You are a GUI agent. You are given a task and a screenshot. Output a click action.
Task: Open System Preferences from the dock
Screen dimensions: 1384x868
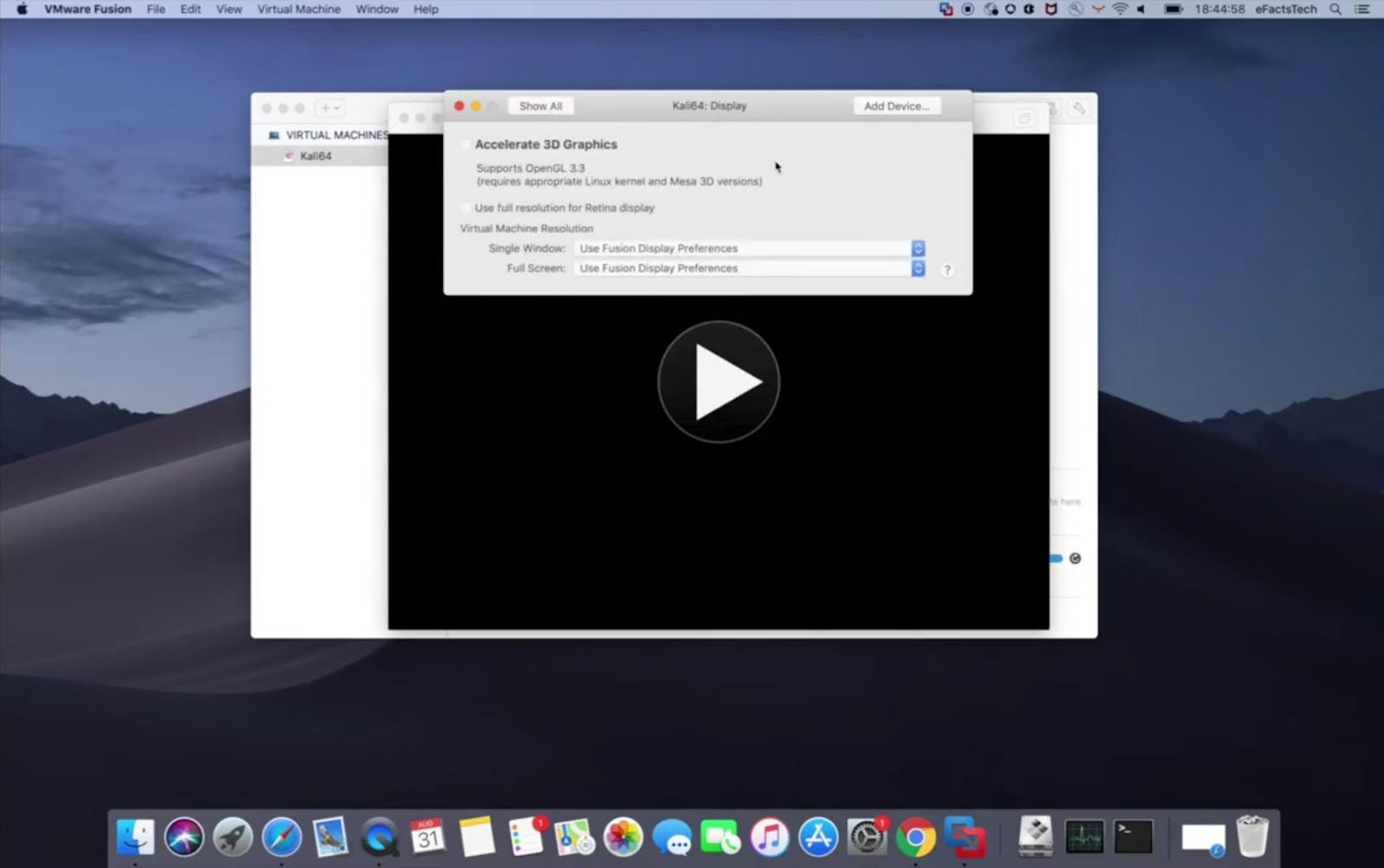(867, 837)
